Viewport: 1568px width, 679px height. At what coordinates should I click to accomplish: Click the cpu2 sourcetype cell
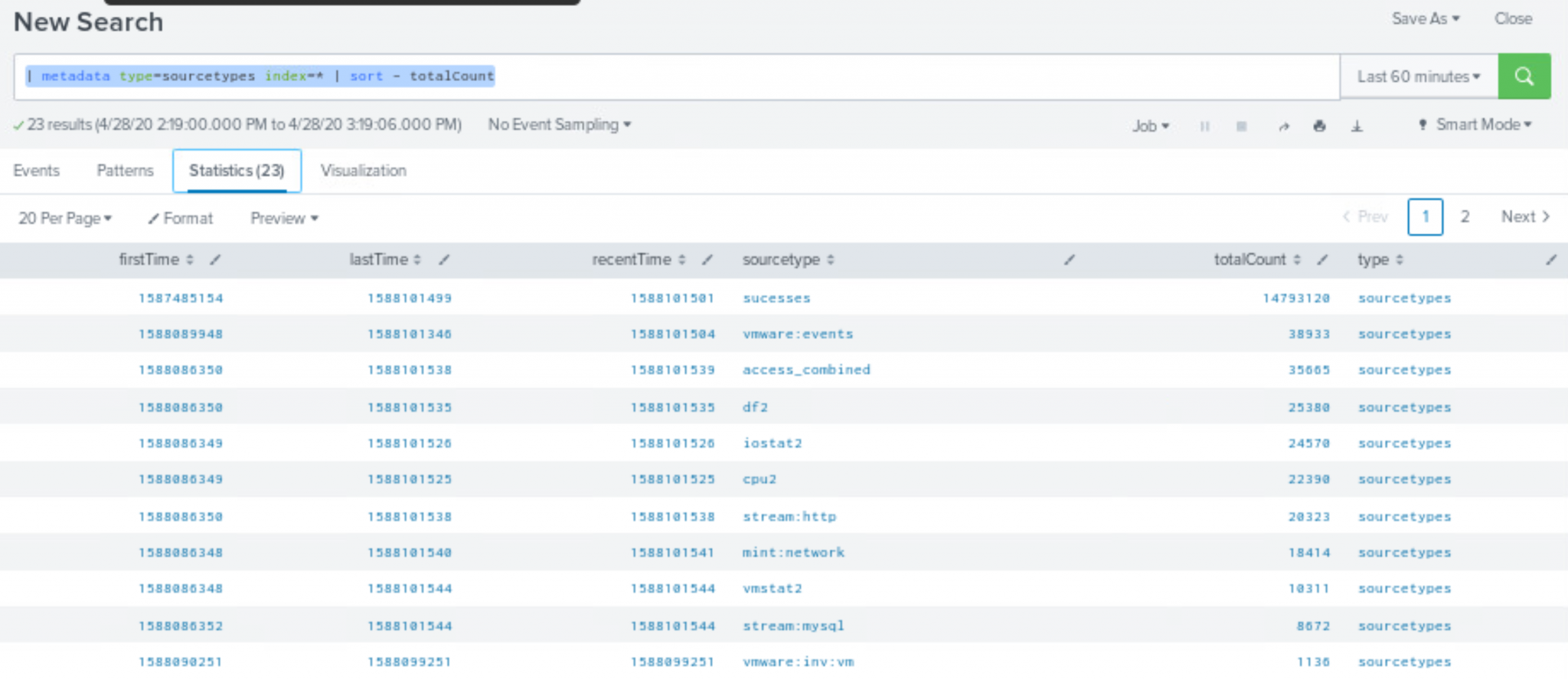coord(759,479)
